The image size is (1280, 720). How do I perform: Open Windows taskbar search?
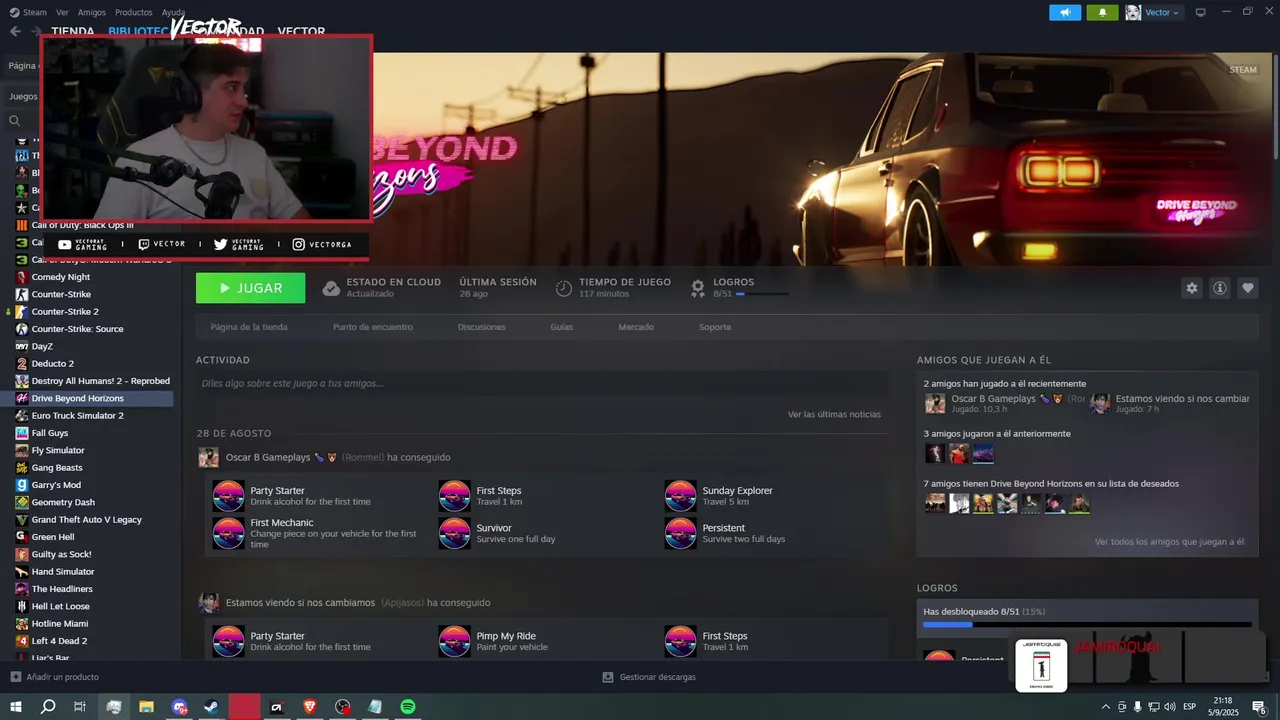tap(47, 707)
